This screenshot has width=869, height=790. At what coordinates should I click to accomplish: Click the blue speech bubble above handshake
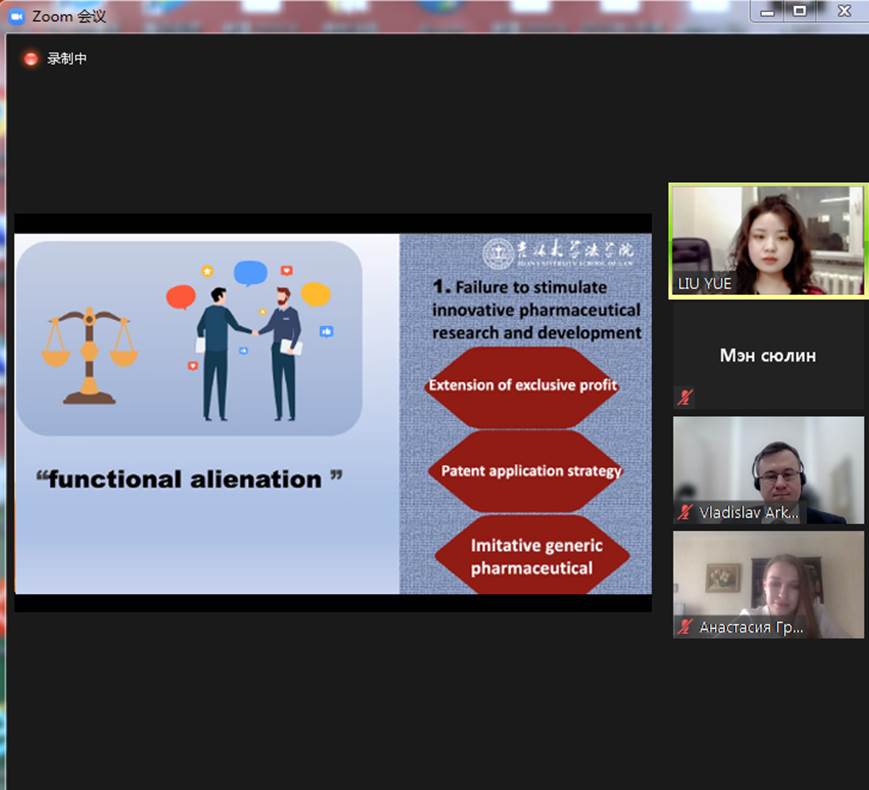pos(250,272)
